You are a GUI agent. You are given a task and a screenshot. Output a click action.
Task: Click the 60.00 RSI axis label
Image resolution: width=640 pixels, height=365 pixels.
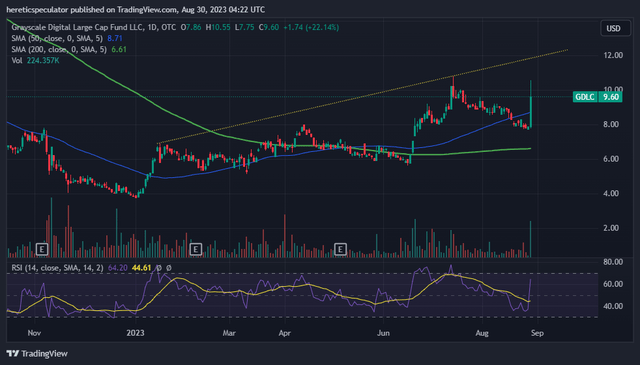(613, 284)
